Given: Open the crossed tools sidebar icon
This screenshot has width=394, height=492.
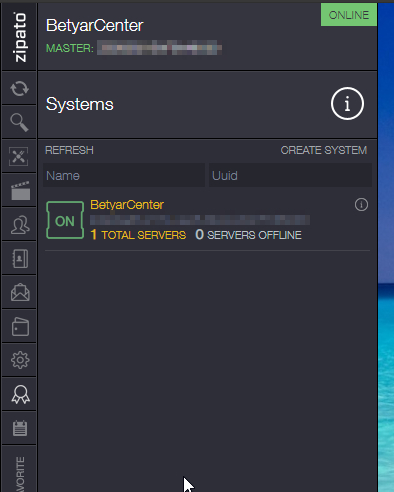Looking at the screenshot, I should pos(19,156).
